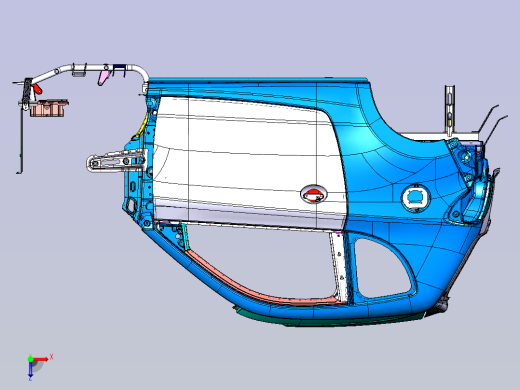Select the dark blue U-shaped clip on the tube
This screenshot has height=390, width=520.
(x=119, y=70)
